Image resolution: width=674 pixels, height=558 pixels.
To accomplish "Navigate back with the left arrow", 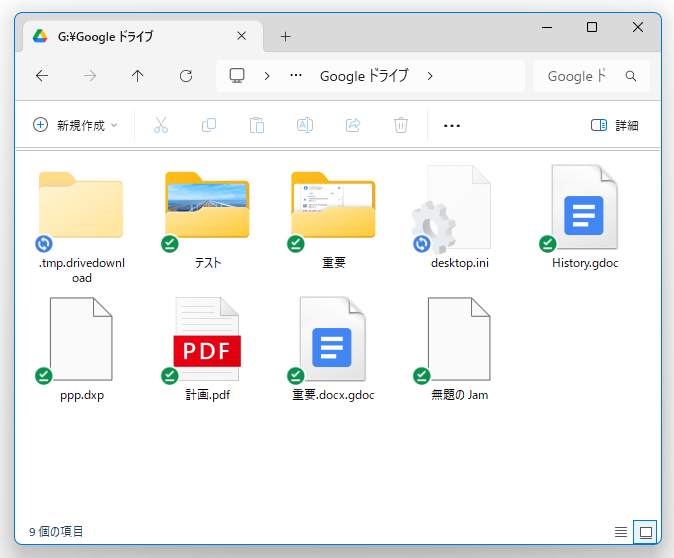I will [42, 76].
